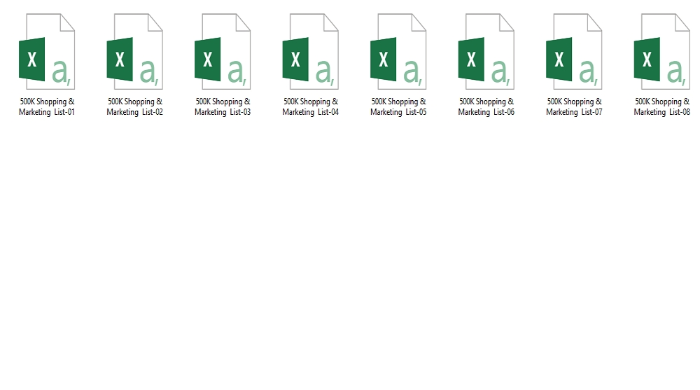Image resolution: width=700 pixels, height=390 pixels.
Task: Click the '500K Shopping & Marketing List-04' filename
Action: tap(311, 107)
